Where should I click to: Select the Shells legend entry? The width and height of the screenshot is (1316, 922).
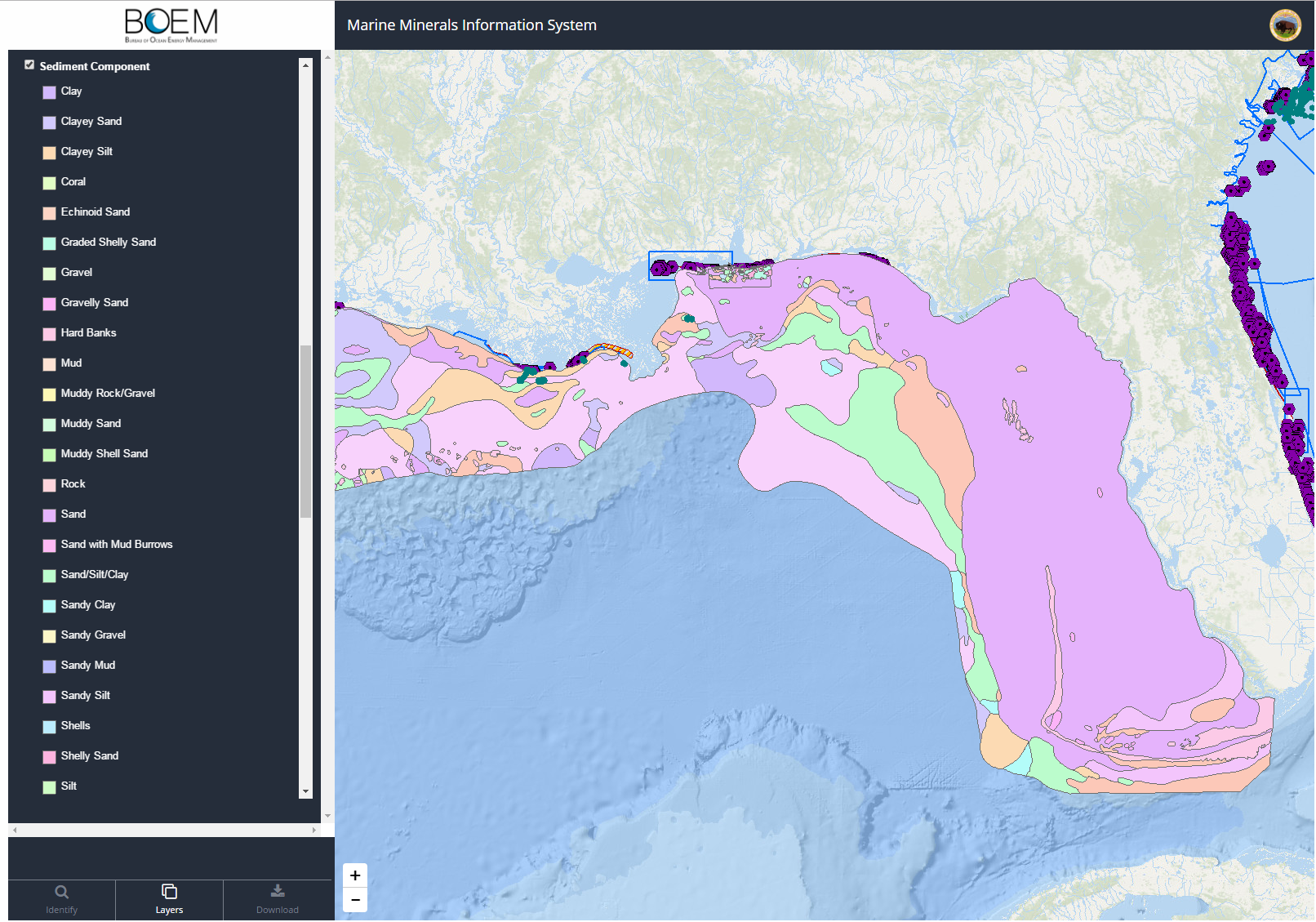click(x=74, y=726)
